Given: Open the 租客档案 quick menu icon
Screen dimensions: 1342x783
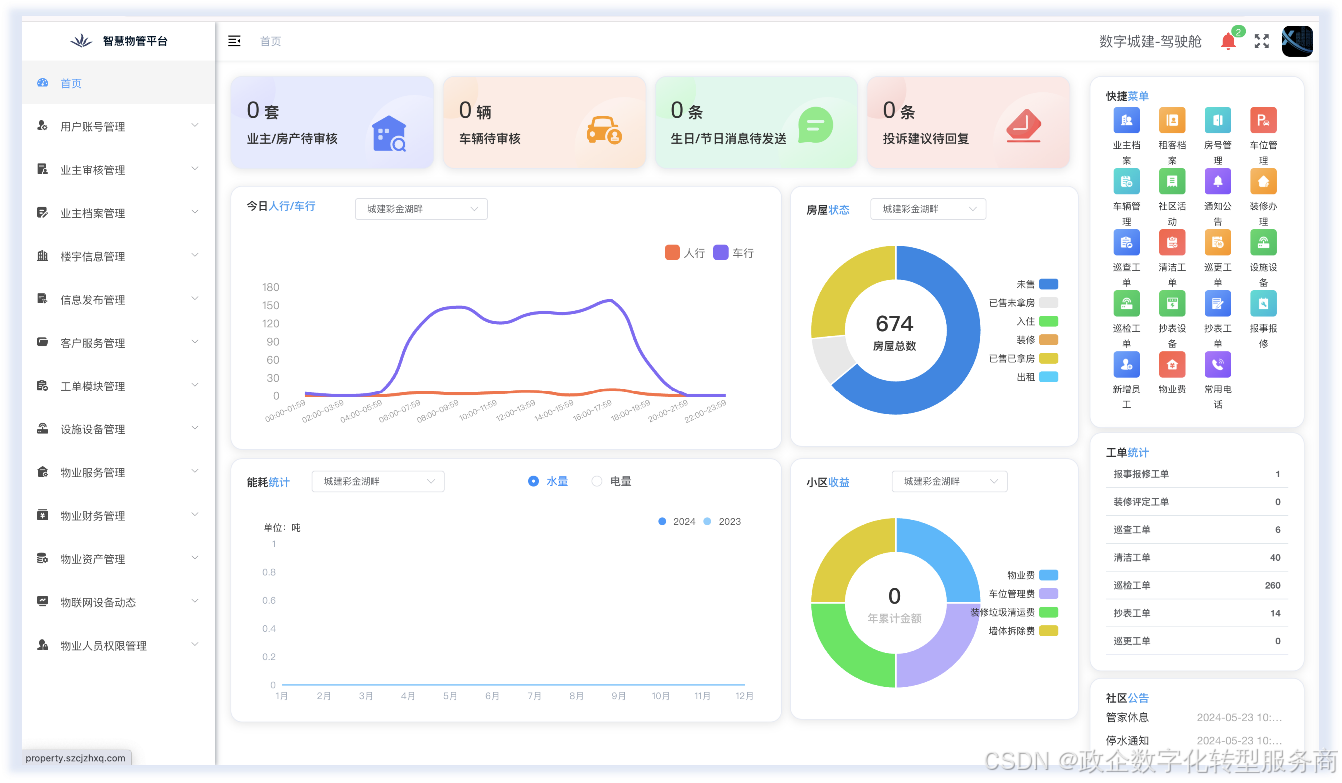Looking at the screenshot, I should [1172, 120].
